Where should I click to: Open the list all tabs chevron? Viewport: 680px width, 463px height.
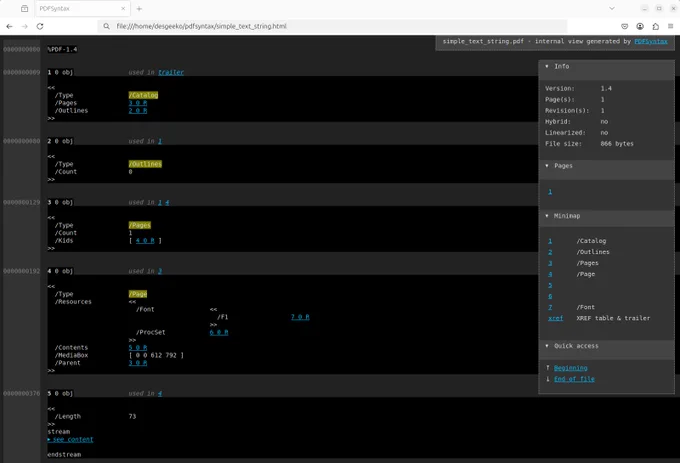[x=612, y=8]
